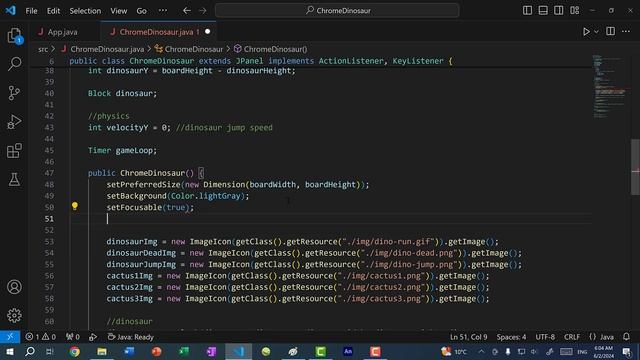Open the overflow menu ellipsis after Go

tap(163, 11)
